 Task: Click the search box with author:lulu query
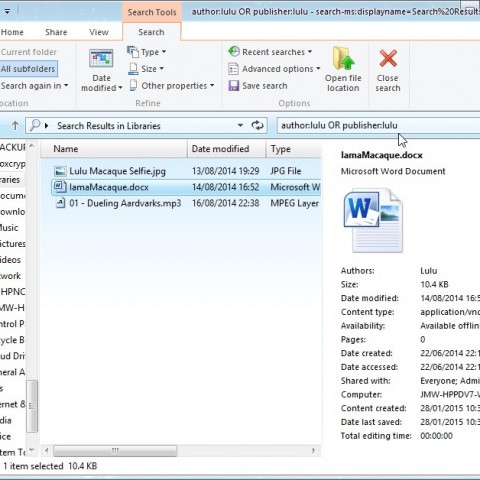[x=378, y=126]
